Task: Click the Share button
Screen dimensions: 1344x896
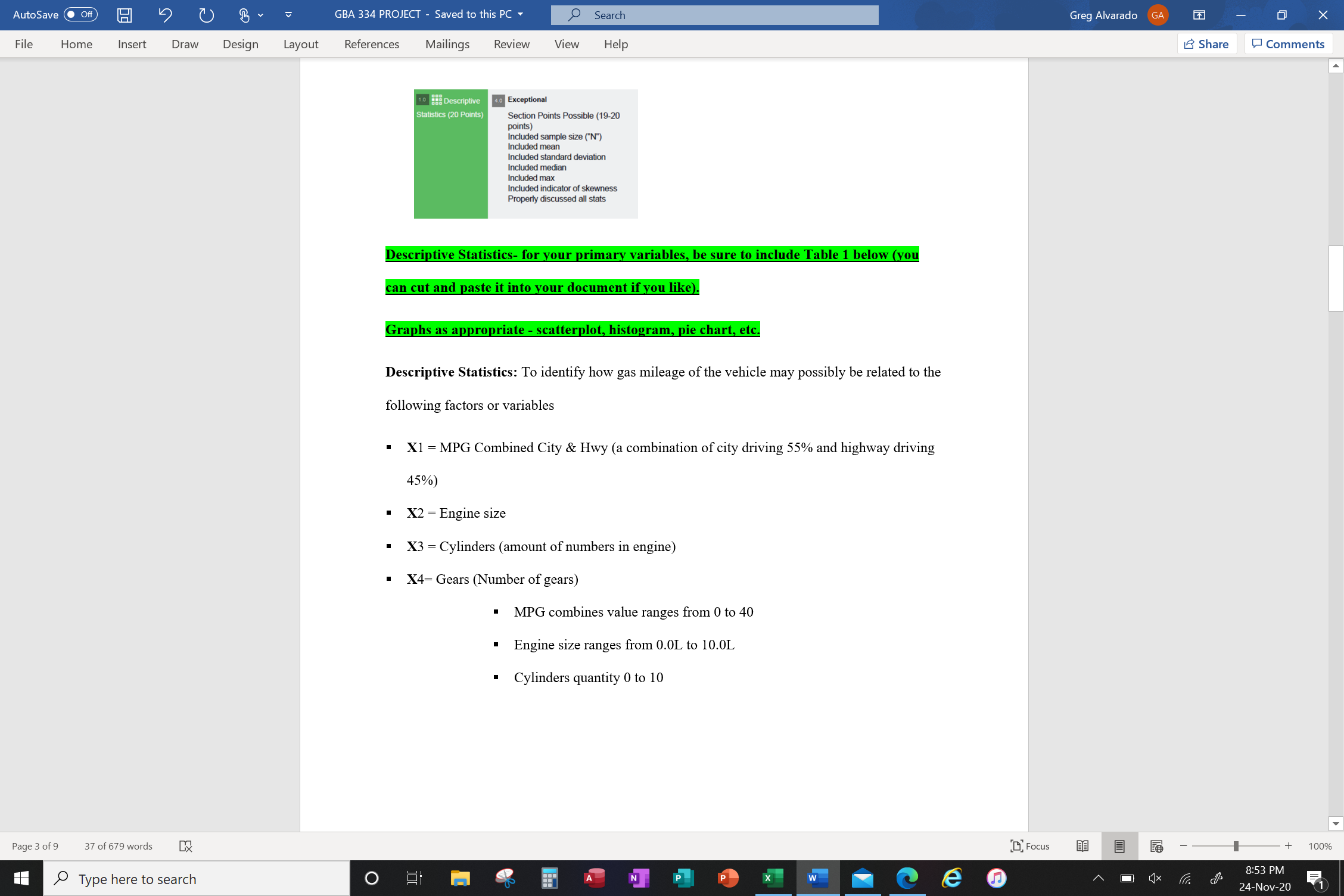Action: point(1206,43)
